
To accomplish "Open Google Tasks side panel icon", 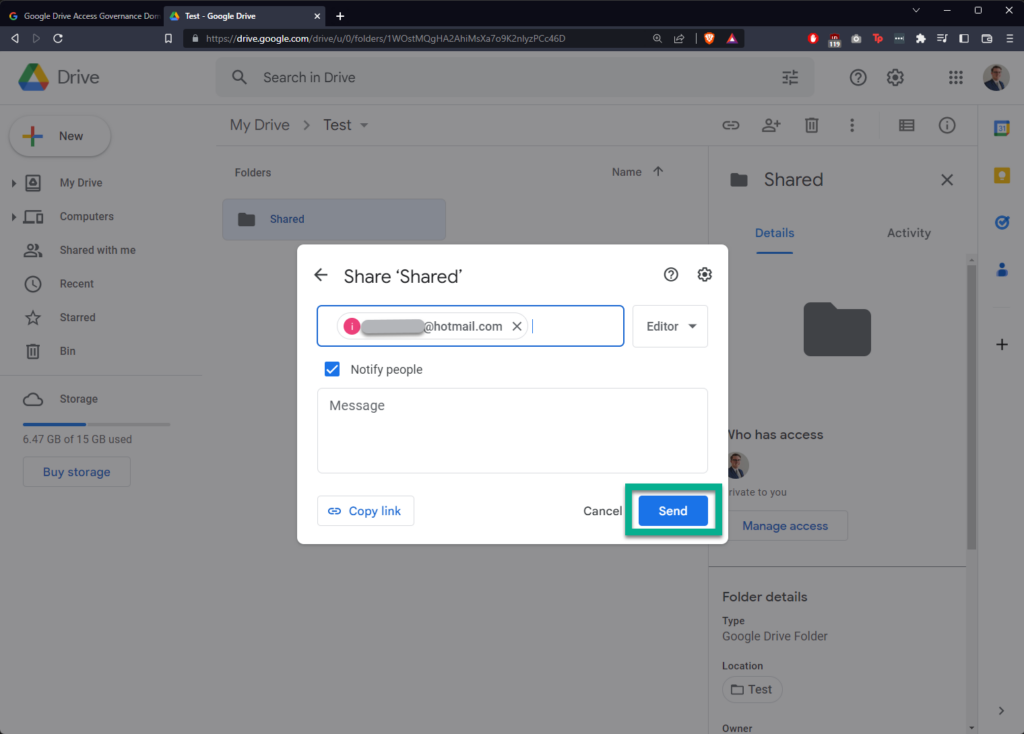I will coord(1002,222).
